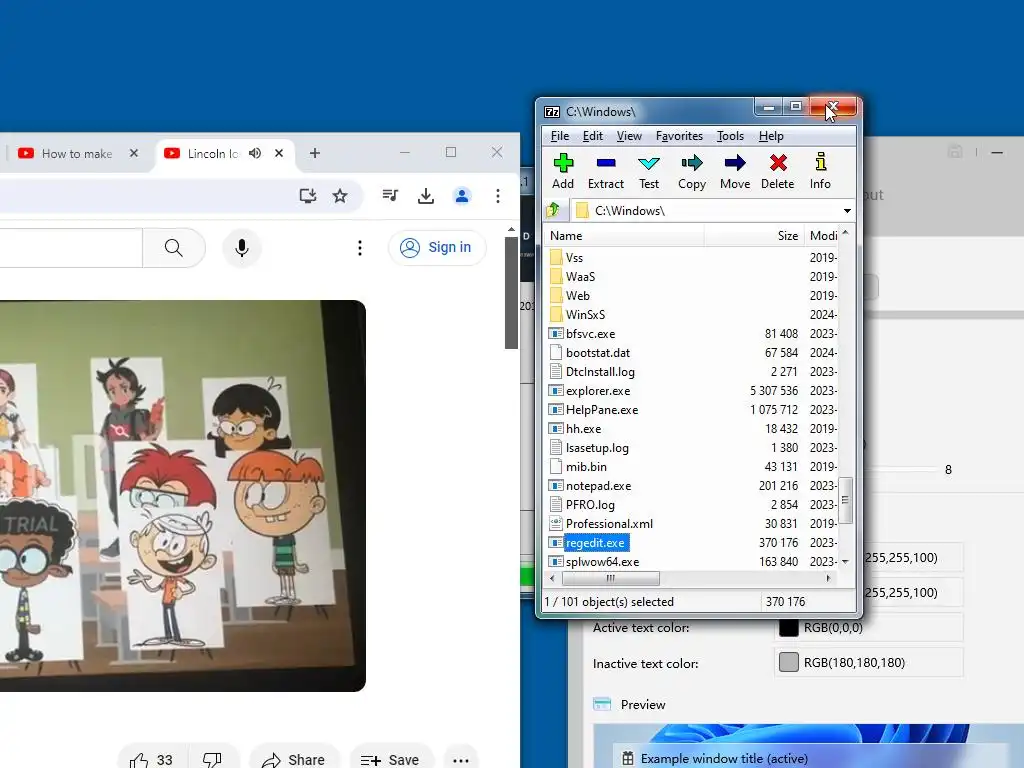Click the Extract toolbar icon
The width and height of the screenshot is (1024, 768).
(605, 172)
